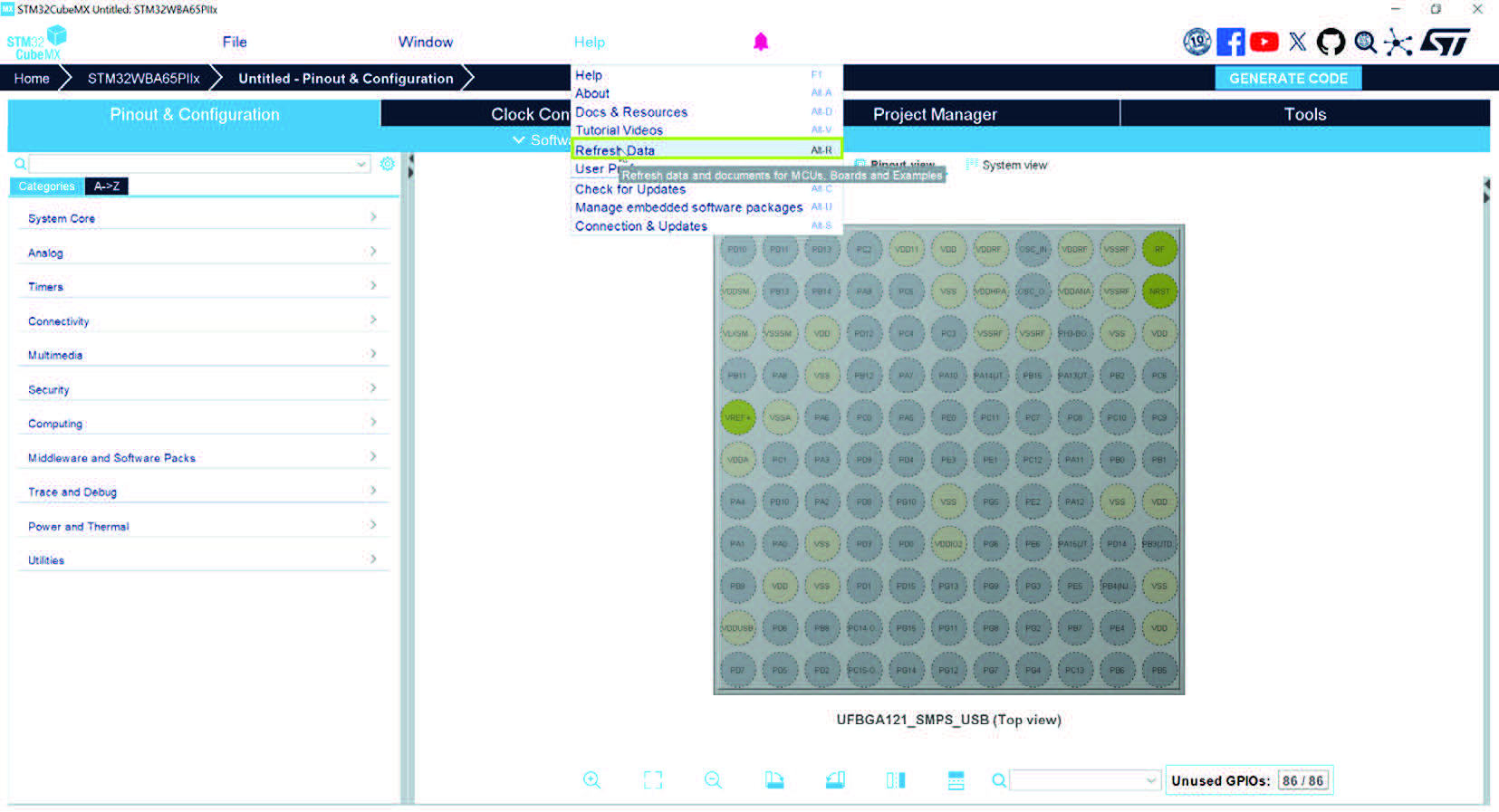Image resolution: width=1499 pixels, height=812 pixels.
Task: Expand the Connectivity category
Action: [x=203, y=321]
